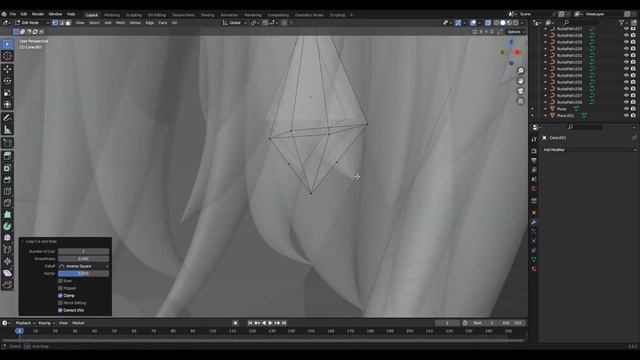Select the Bevel tool
The height and width of the screenshot is (360, 640).
[7, 180]
